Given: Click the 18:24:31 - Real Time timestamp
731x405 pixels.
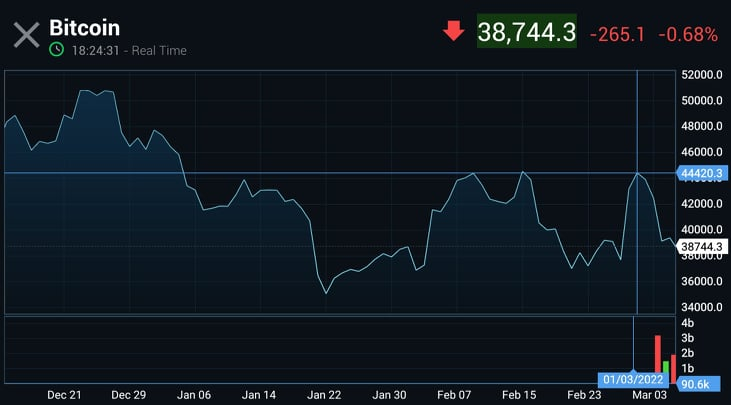Looking at the screenshot, I should [x=129, y=50].
